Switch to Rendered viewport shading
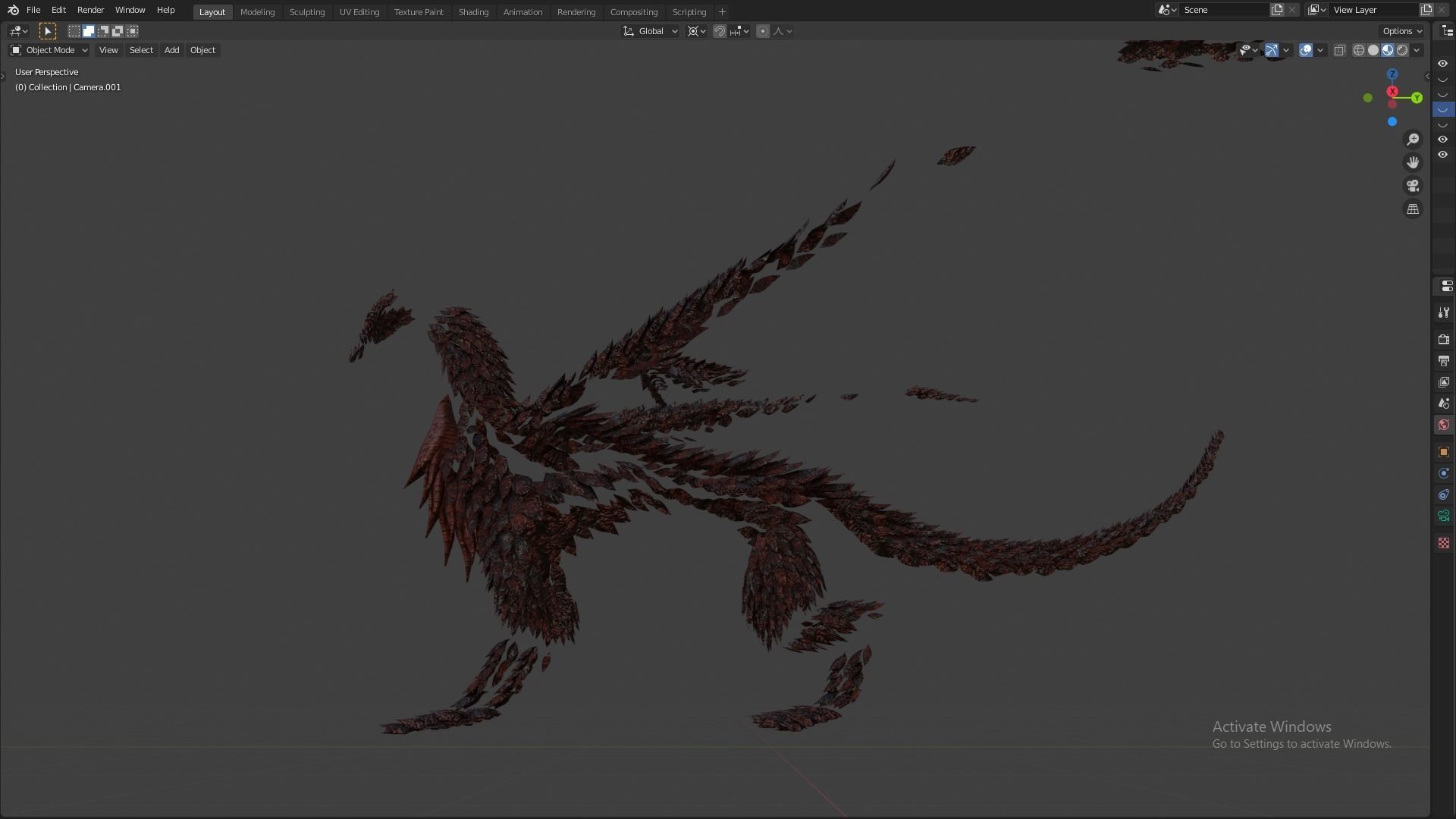This screenshot has height=819, width=1456. click(x=1402, y=50)
